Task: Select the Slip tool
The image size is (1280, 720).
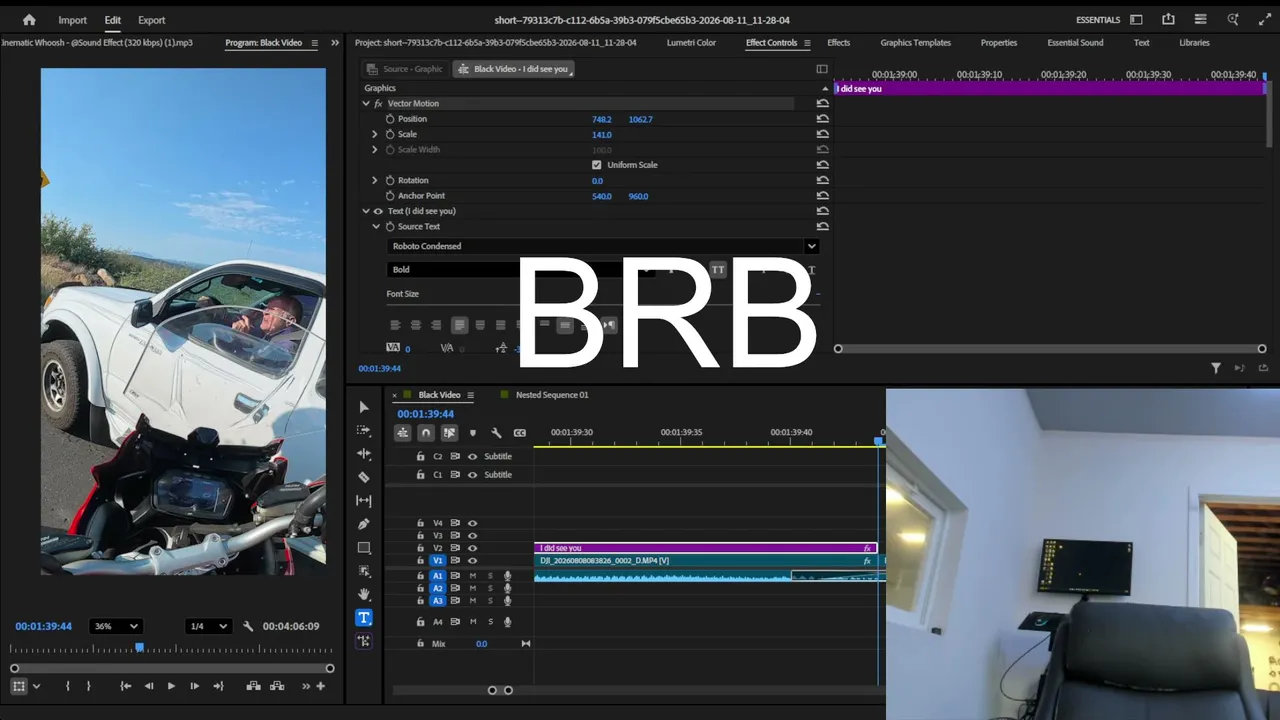Action: (364, 500)
